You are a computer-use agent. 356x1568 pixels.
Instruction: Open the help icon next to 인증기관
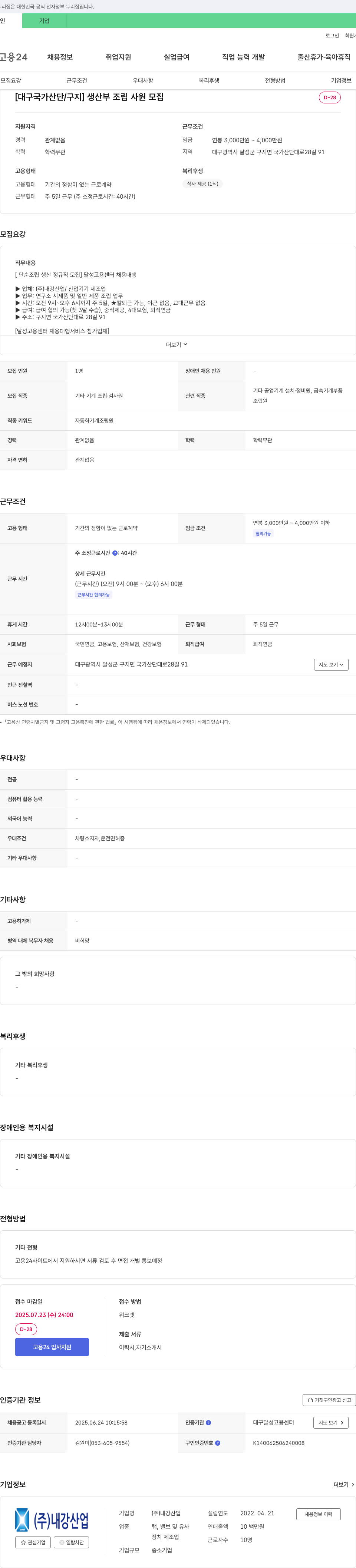pyautogui.click(x=208, y=1423)
